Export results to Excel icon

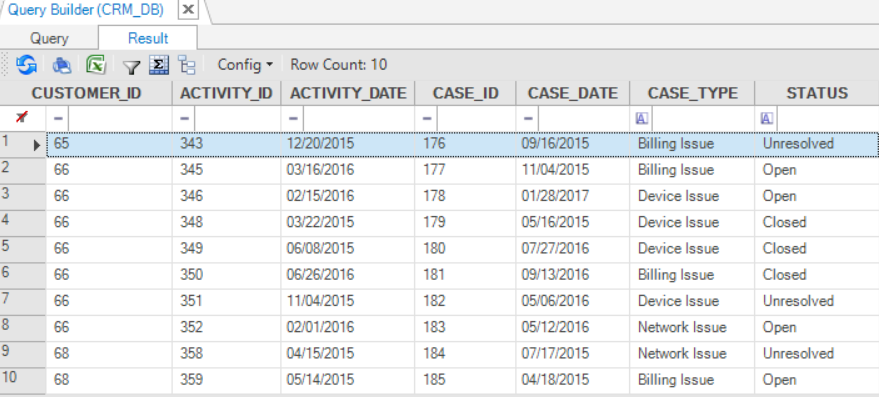[96, 65]
